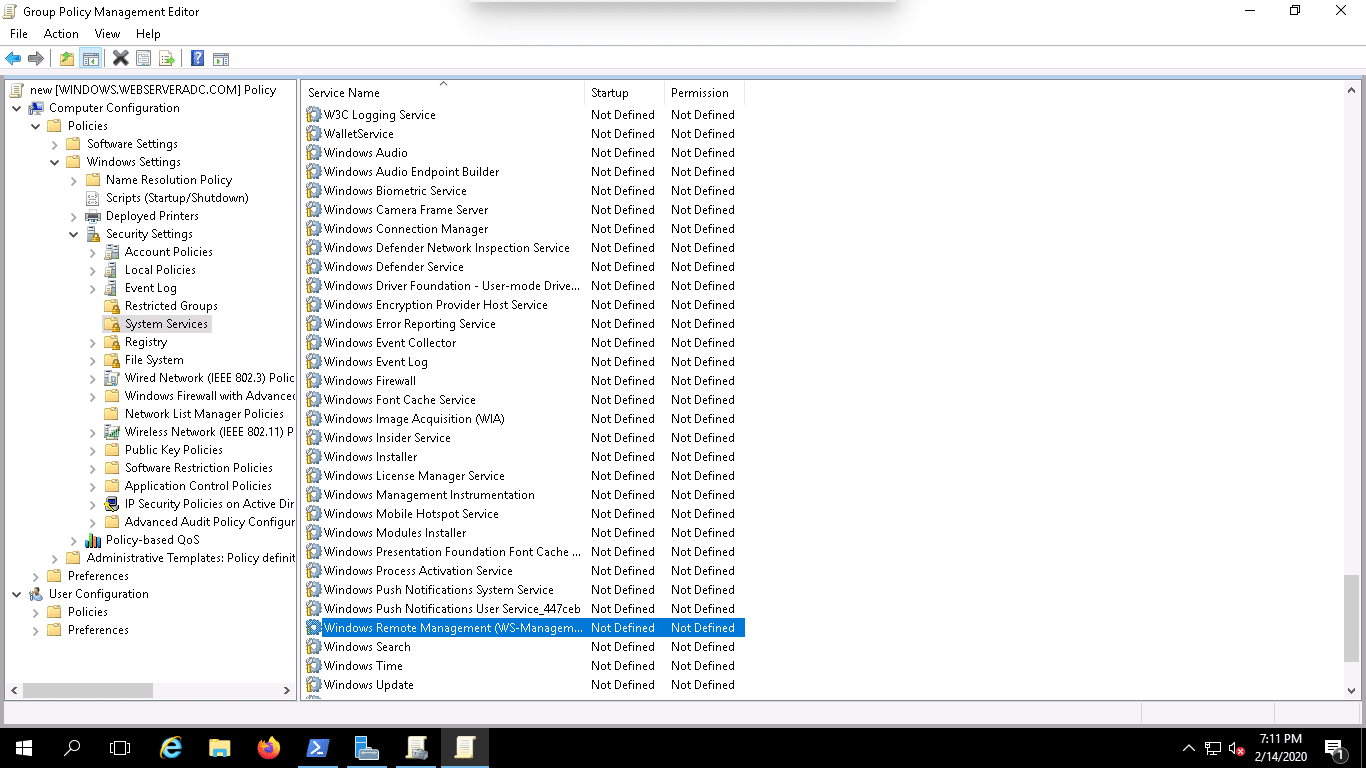Go up one level with the toolbar folder icon
The image size is (1366, 768).
click(x=66, y=59)
